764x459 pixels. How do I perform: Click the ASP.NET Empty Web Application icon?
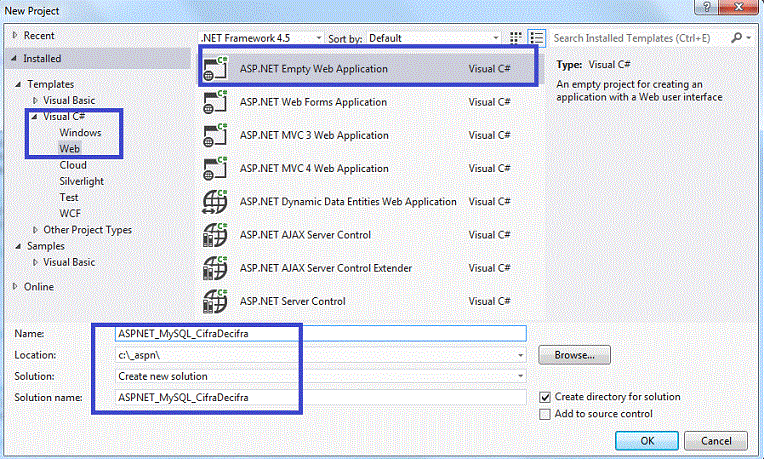pyautogui.click(x=215, y=69)
